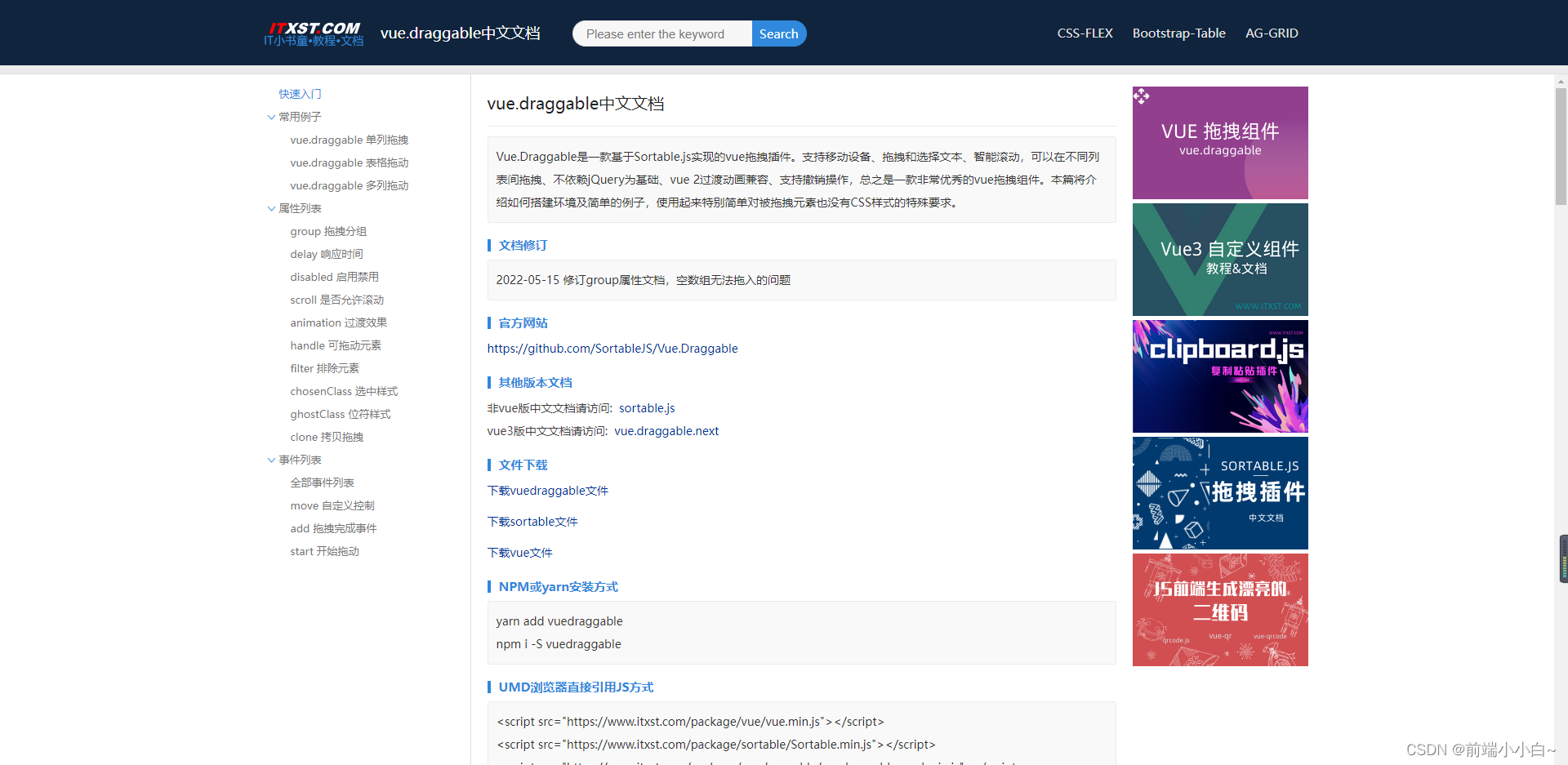The image size is (1568, 765).
Task: Open the clipboard.js banner ad
Action: pos(1219,376)
